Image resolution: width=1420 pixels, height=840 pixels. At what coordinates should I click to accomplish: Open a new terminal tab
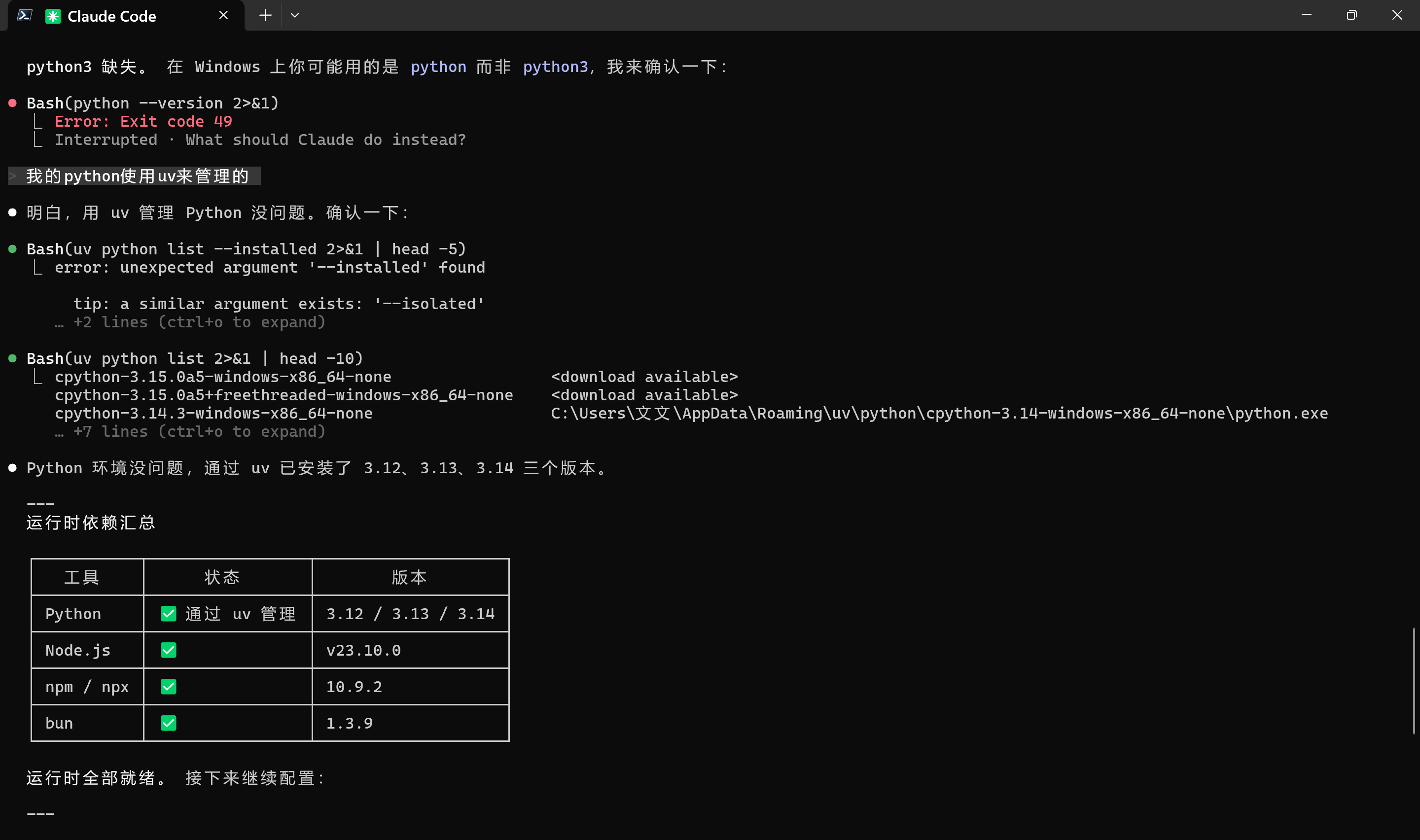tap(265, 15)
